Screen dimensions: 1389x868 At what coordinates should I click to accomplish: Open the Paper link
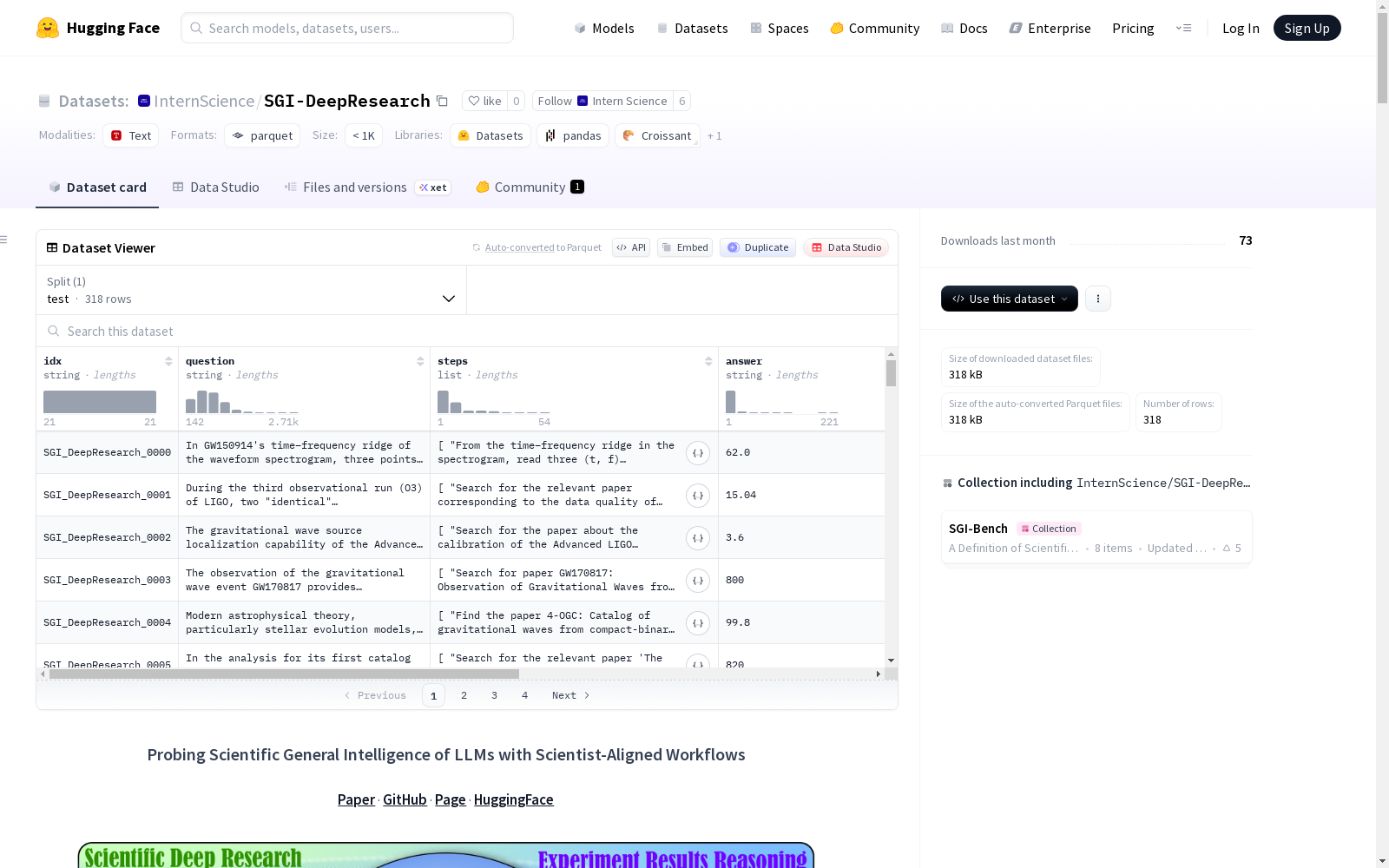click(356, 799)
